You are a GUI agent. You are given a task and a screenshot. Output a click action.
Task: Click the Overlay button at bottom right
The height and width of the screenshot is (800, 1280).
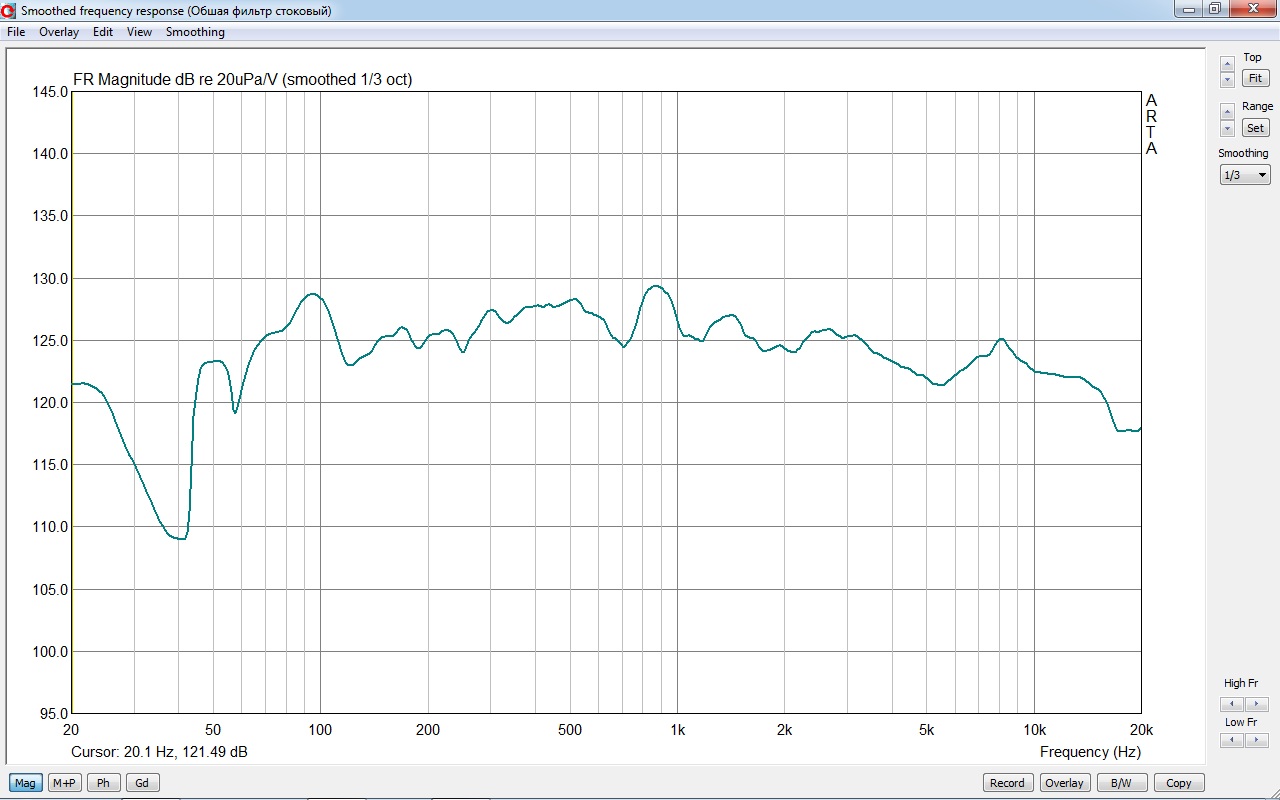(x=1064, y=783)
